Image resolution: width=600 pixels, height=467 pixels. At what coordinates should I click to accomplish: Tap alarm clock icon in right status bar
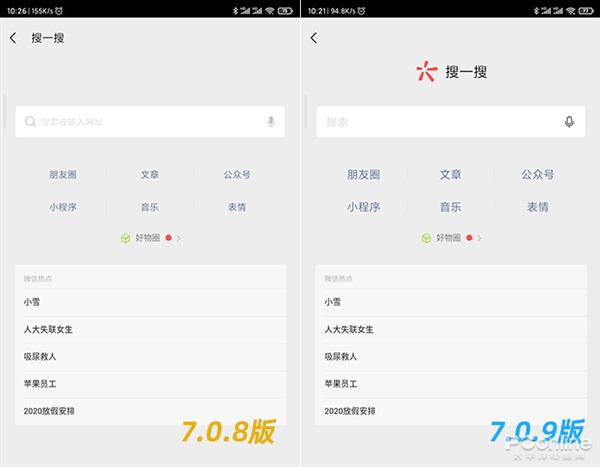pos(361,11)
